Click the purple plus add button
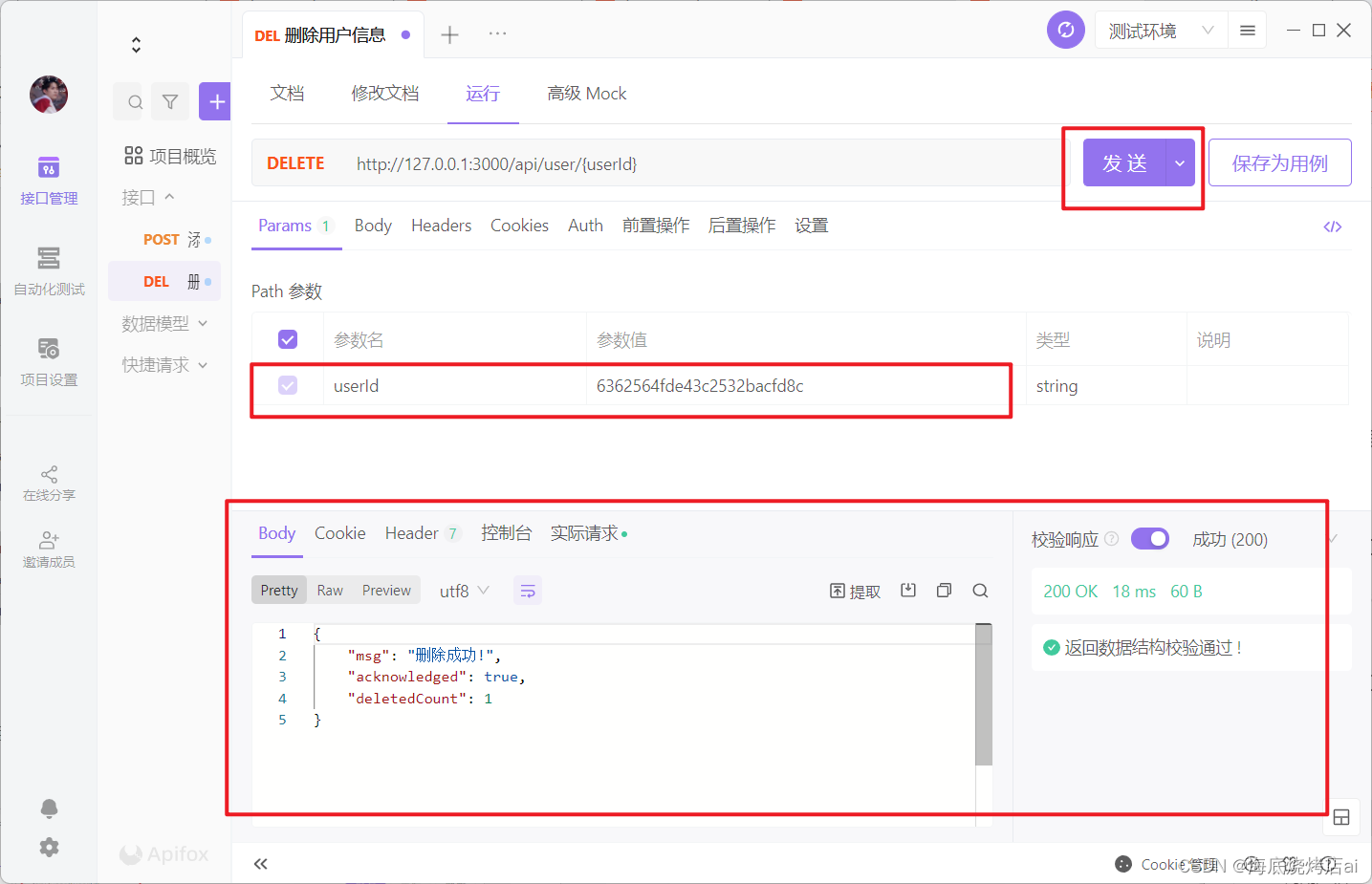The width and height of the screenshot is (1372, 884). coord(216,101)
